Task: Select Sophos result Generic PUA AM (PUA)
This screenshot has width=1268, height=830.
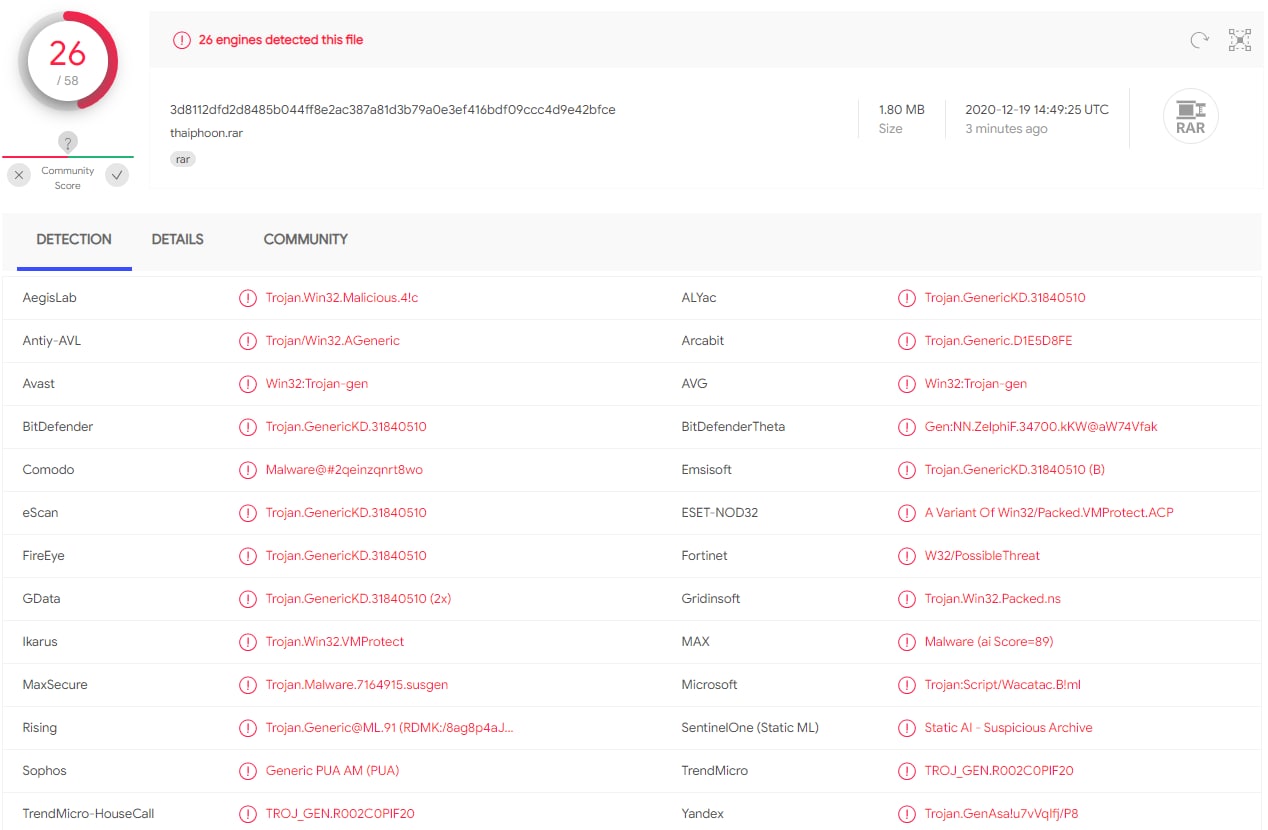Action: pos(333,771)
